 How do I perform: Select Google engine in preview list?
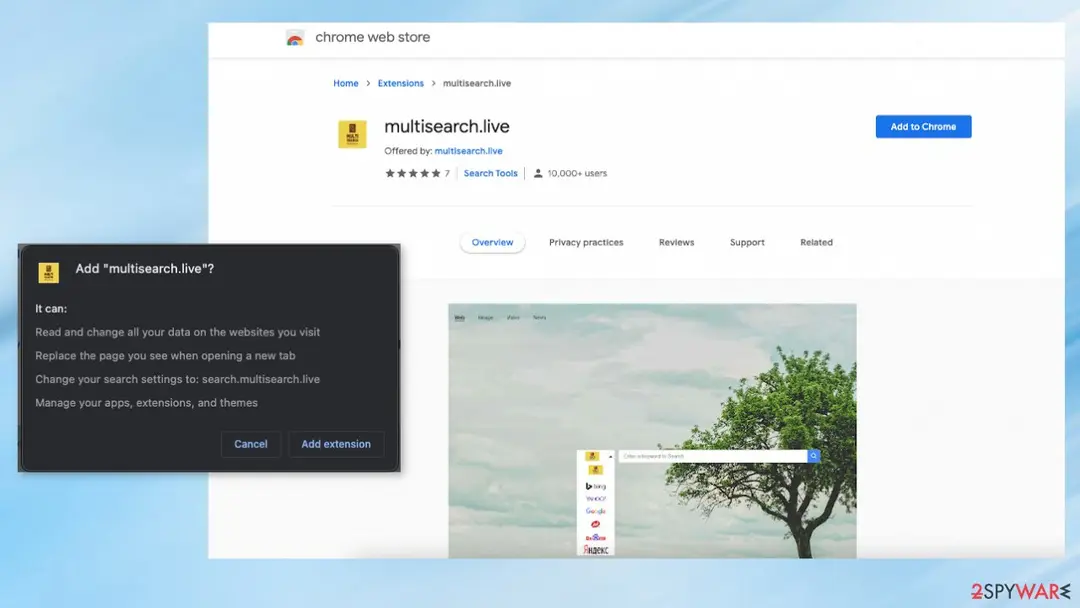pyautogui.click(x=595, y=511)
